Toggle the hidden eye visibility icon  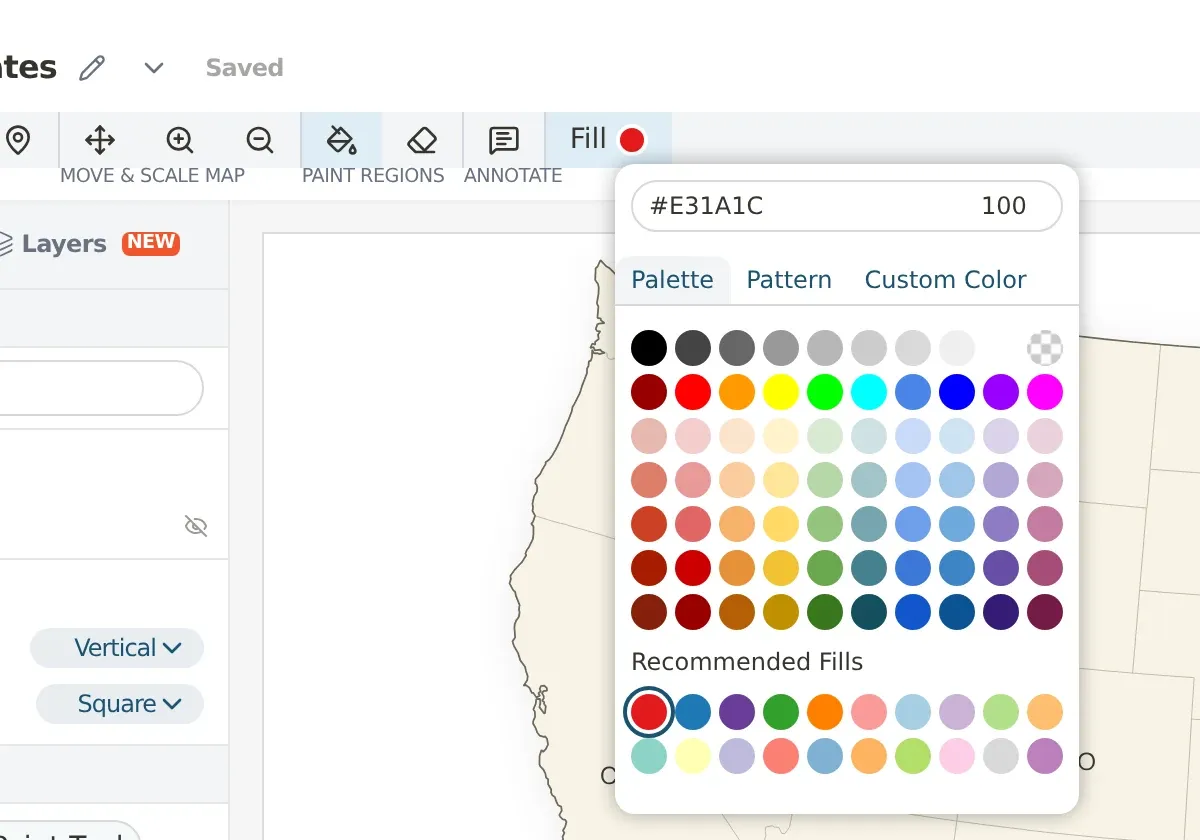(x=196, y=526)
